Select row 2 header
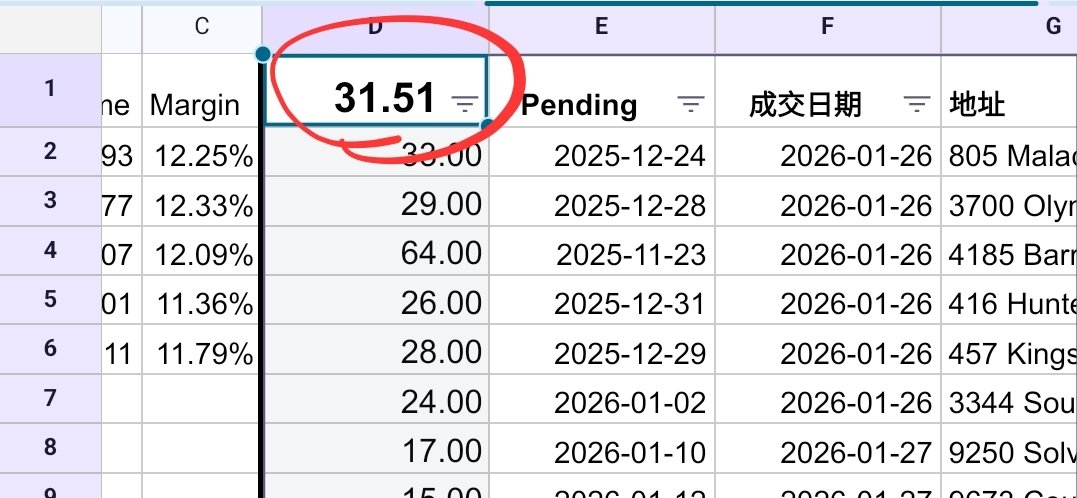Viewport: 1077px width, 498px height. (50, 152)
